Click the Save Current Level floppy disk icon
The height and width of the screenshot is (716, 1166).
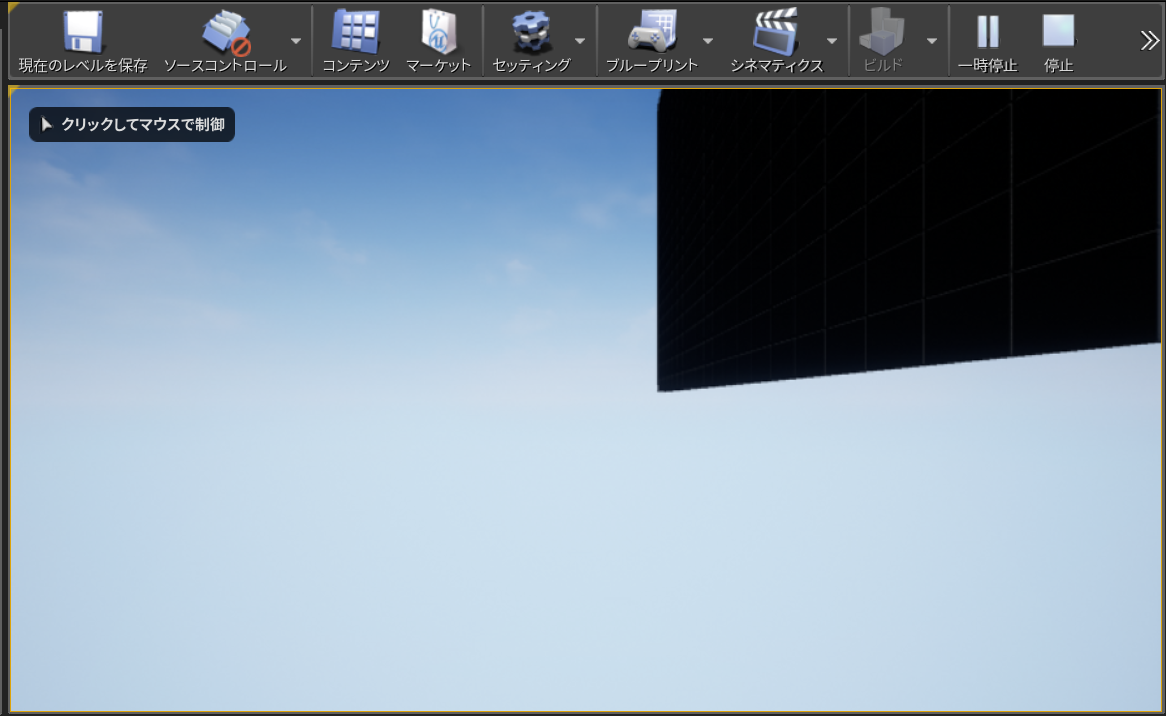[x=83, y=32]
